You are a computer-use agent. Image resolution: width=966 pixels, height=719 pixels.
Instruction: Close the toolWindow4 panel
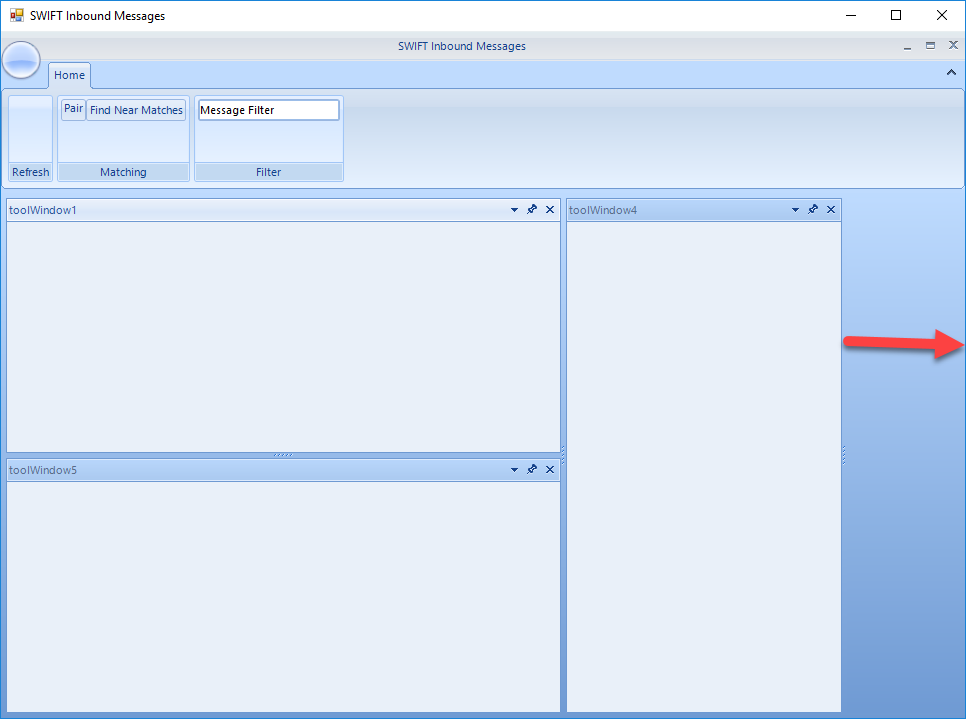[x=831, y=209]
